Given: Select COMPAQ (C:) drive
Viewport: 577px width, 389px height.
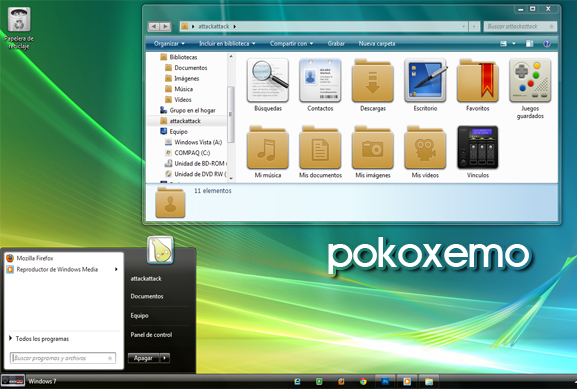Looking at the screenshot, I should pos(192,153).
